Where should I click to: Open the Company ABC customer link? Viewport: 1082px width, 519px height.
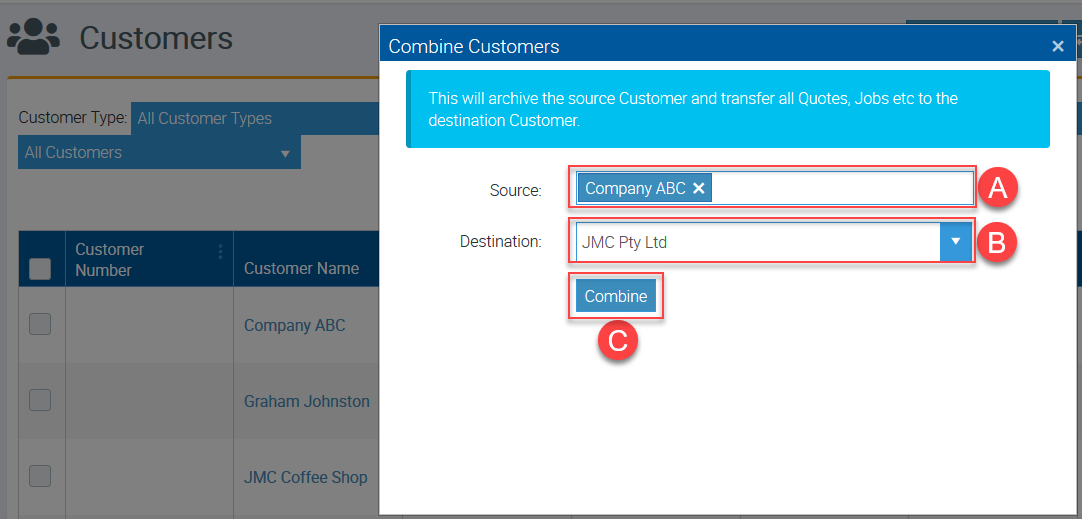294,325
